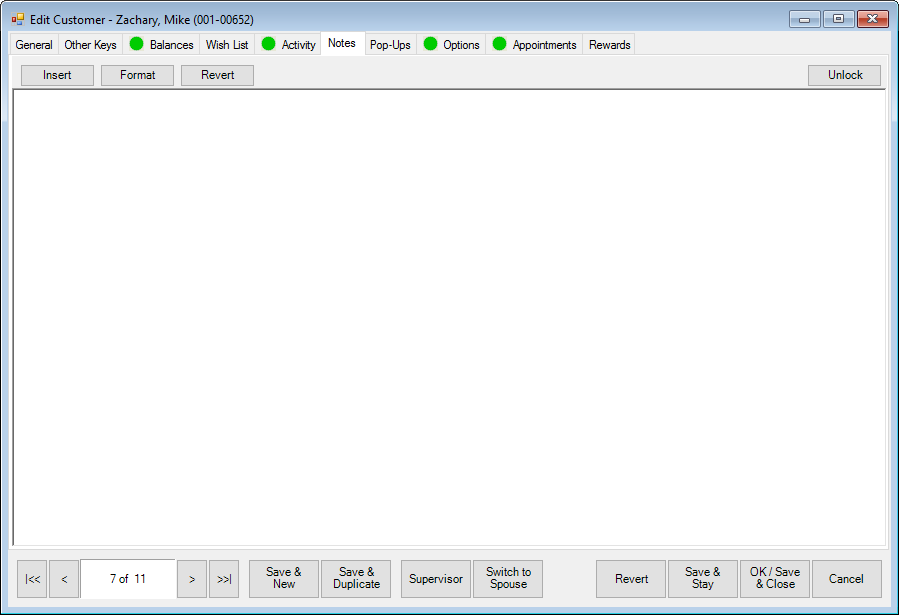Click the record position field
The image size is (899, 615).
click(x=128, y=579)
